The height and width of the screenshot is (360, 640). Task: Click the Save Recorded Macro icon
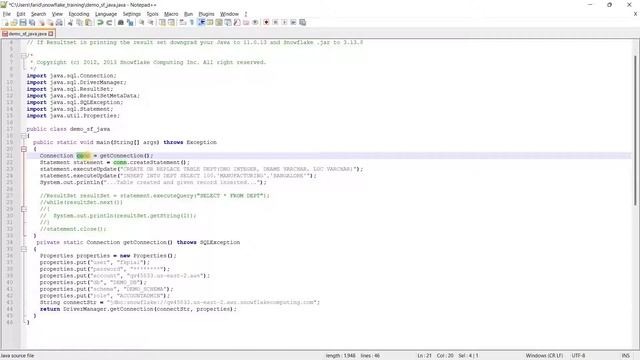(x=302, y=22)
